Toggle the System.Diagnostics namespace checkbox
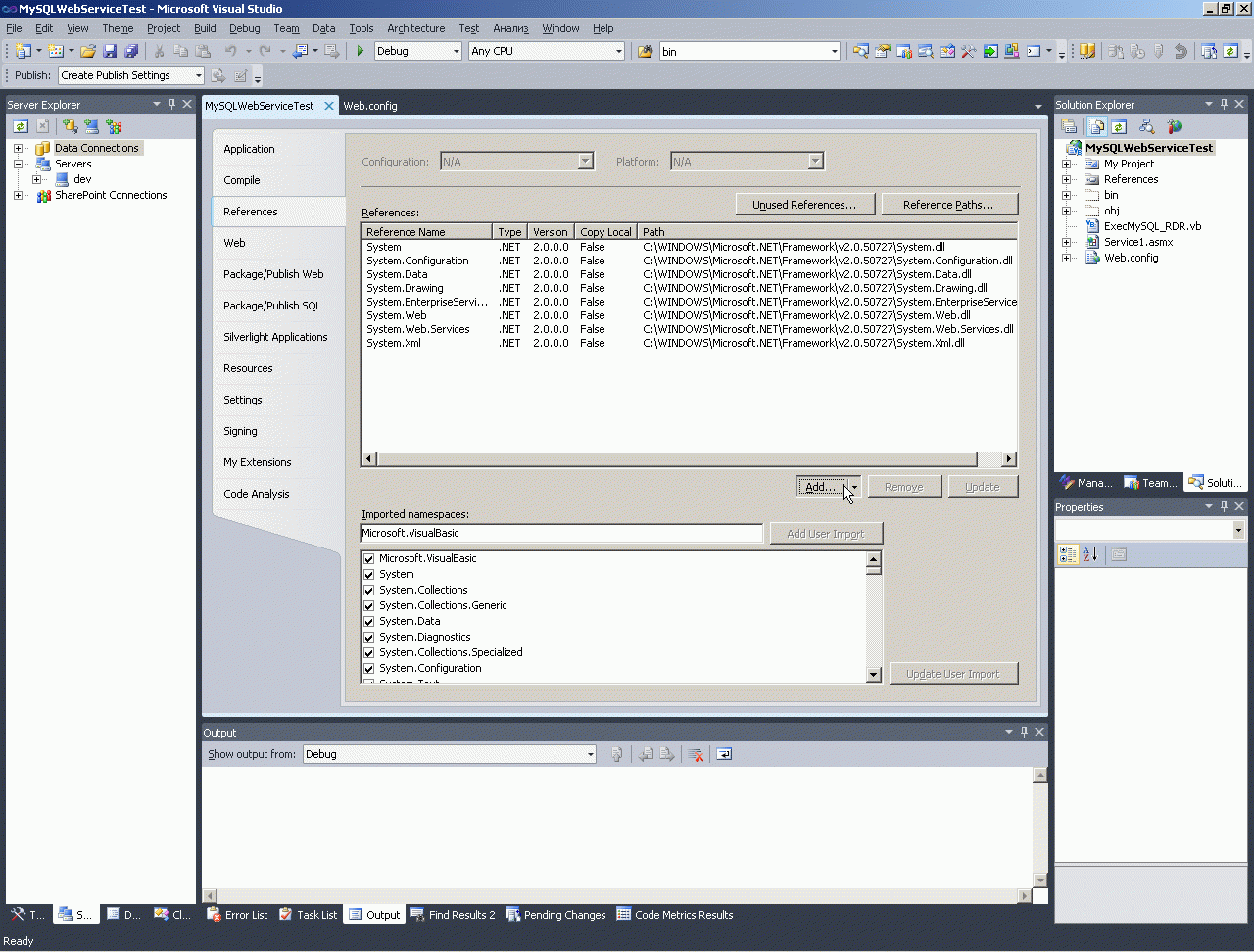Screen dimensions: 1254x952 coord(369,637)
